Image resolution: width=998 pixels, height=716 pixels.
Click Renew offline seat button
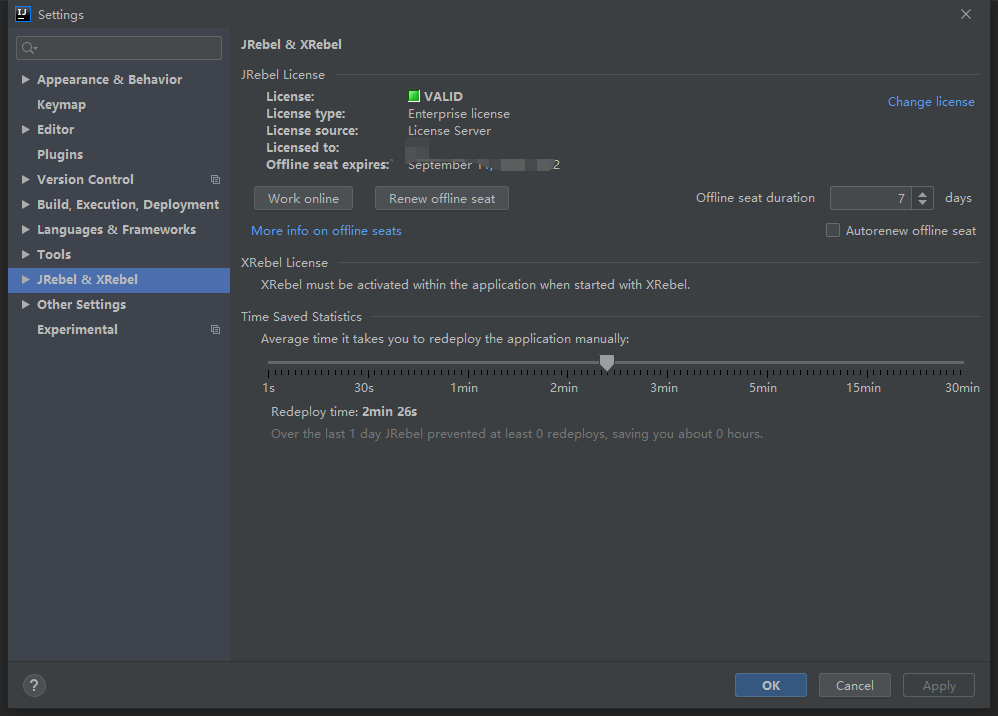[442, 198]
